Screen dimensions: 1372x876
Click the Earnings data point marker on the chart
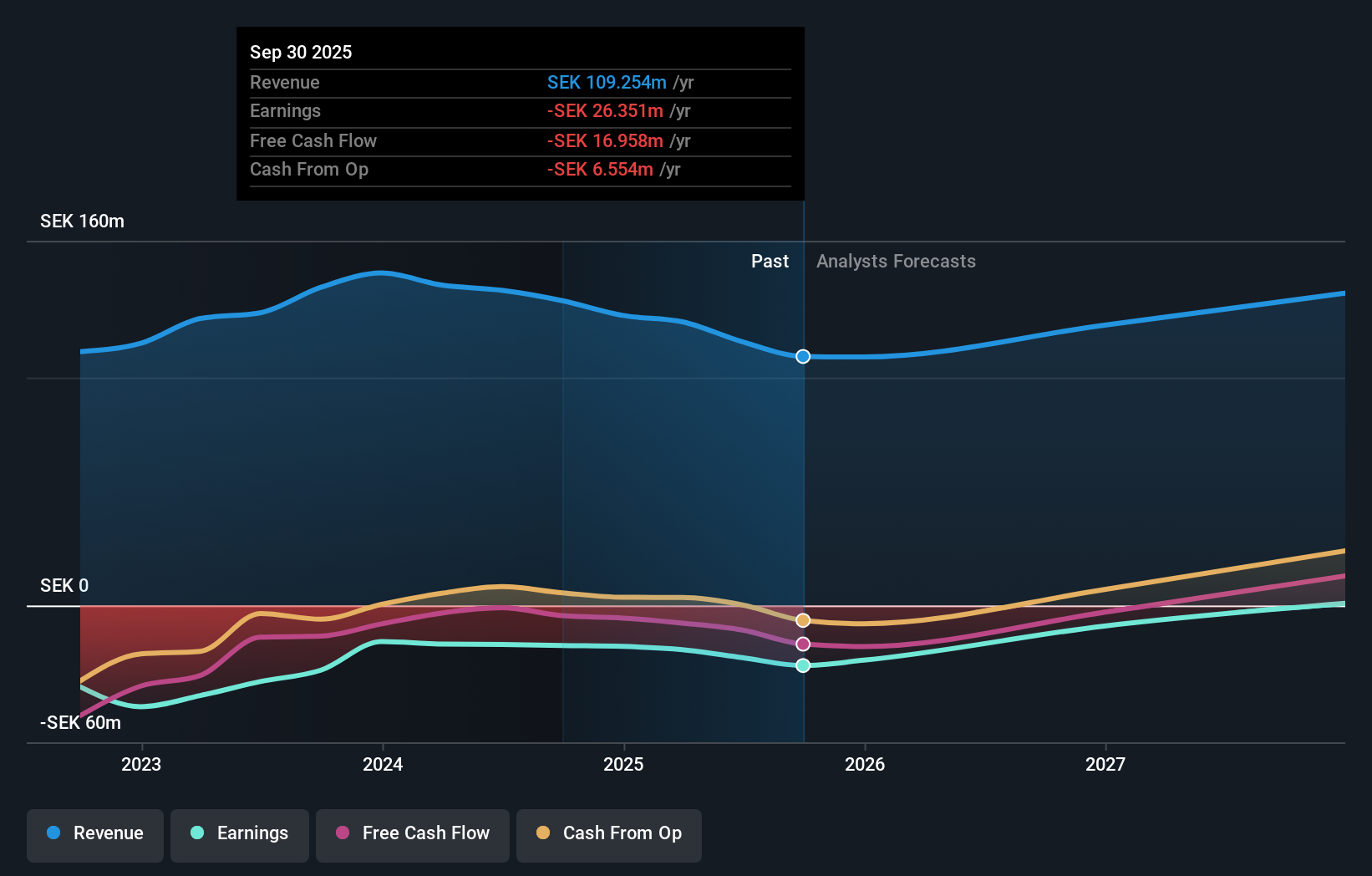[802, 665]
